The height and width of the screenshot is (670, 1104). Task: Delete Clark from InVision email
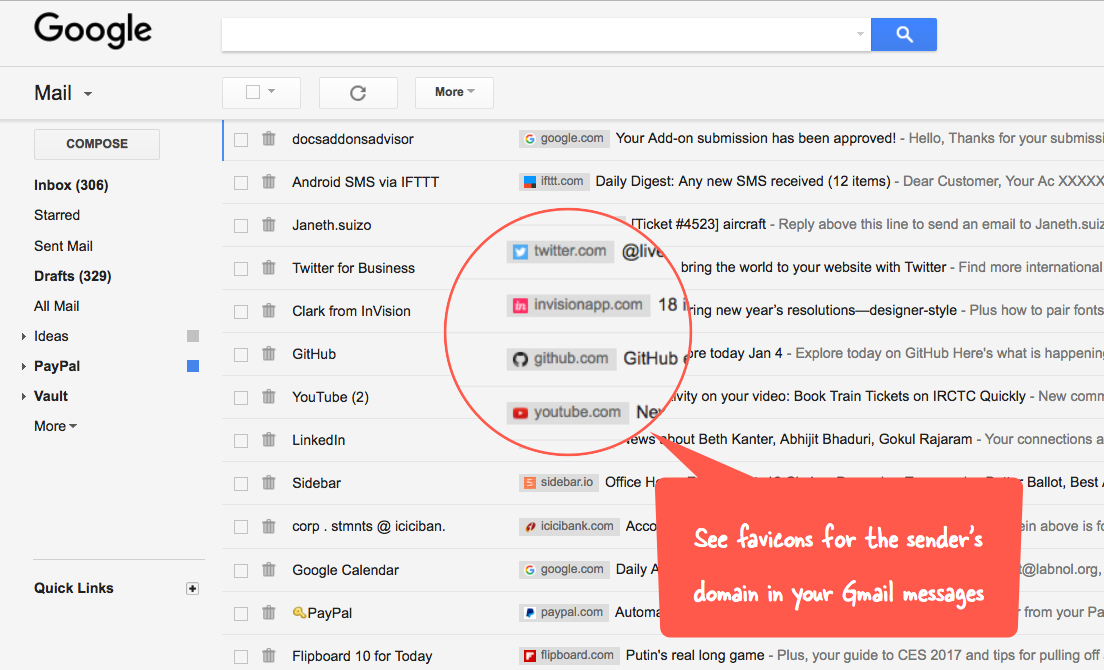coord(269,310)
